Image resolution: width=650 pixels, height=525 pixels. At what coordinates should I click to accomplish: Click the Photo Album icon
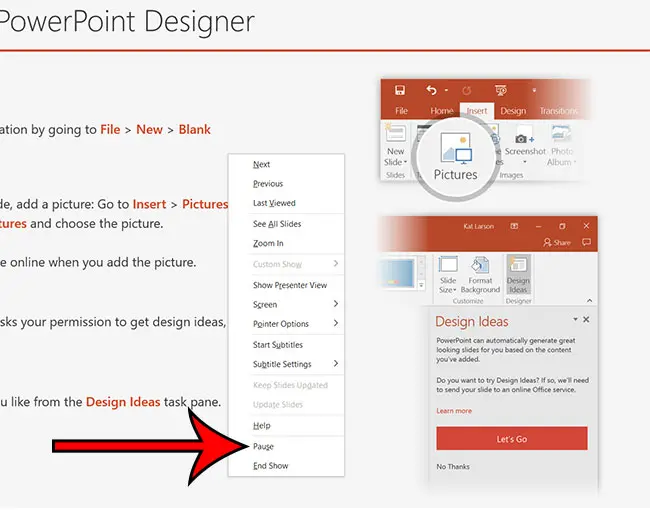point(561,134)
